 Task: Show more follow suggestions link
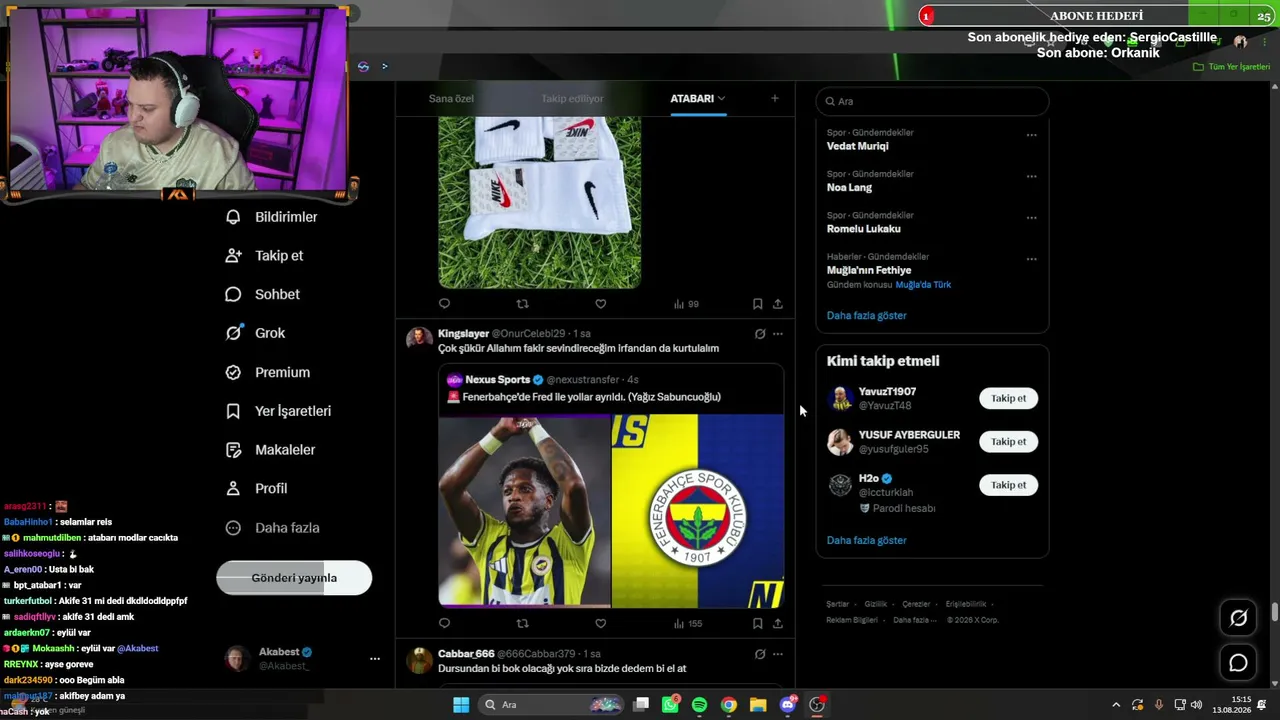click(866, 541)
